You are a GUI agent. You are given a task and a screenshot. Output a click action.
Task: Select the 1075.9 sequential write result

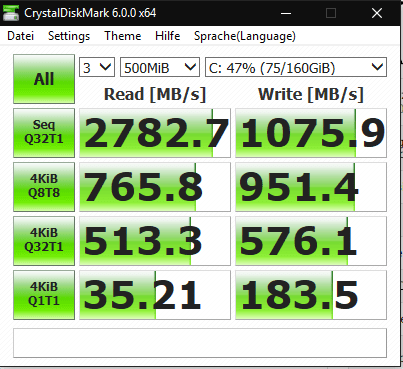[311, 133]
